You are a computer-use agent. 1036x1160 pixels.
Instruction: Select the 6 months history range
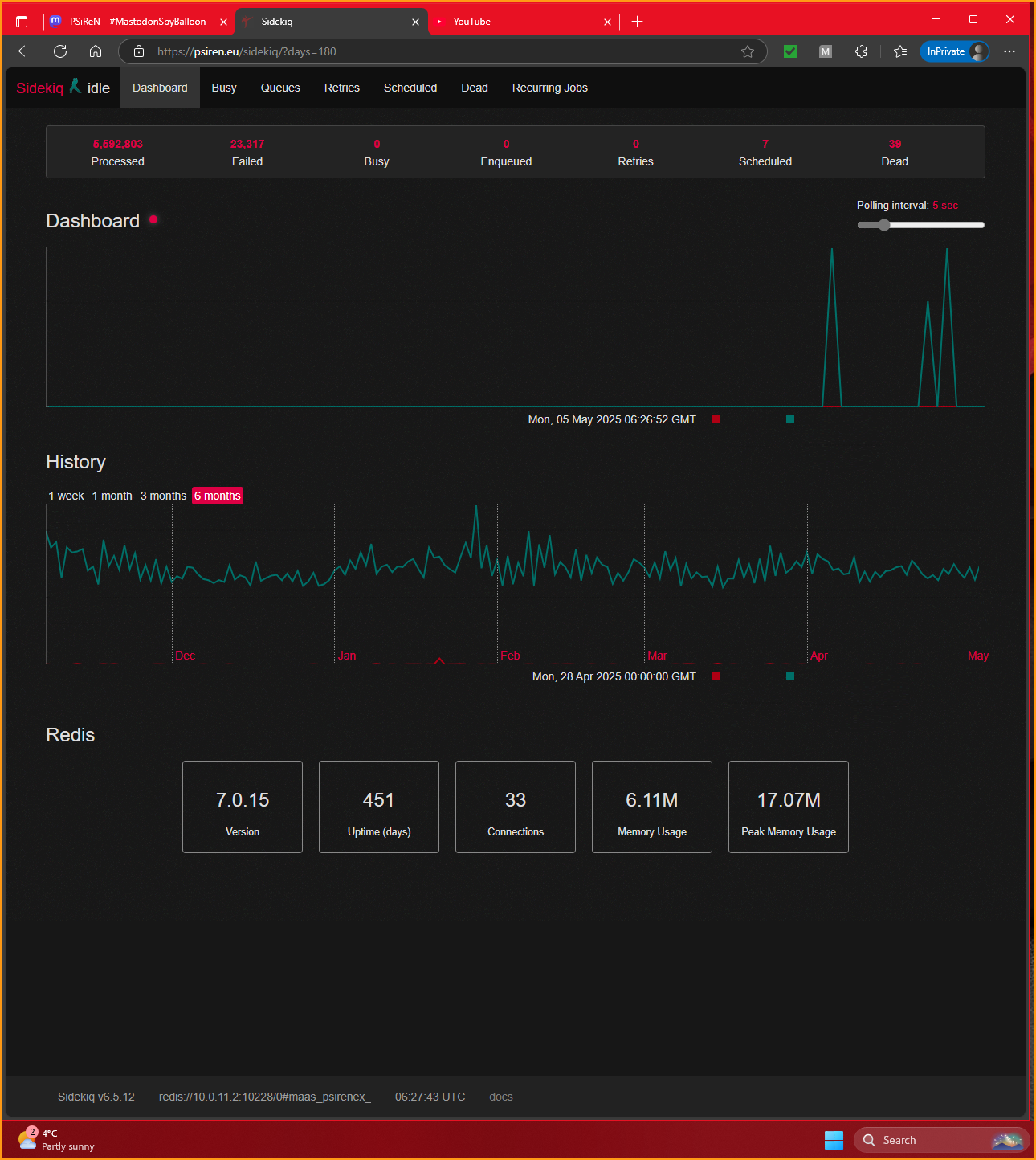click(218, 496)
